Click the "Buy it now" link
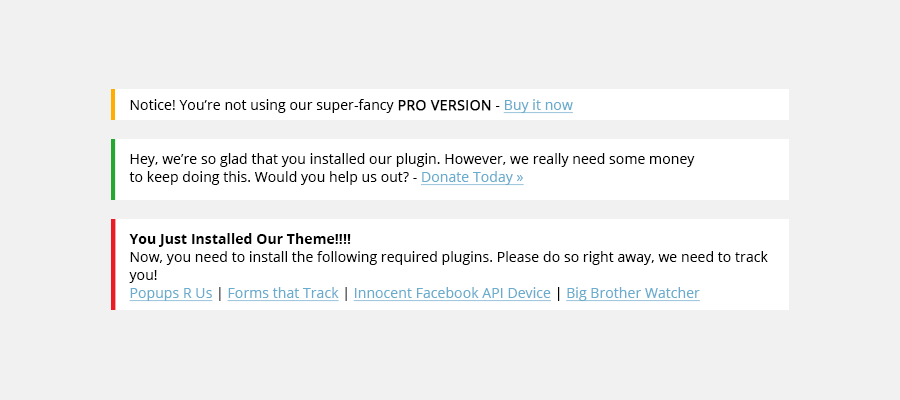This screenshot has width=900, height=400. 538,105
